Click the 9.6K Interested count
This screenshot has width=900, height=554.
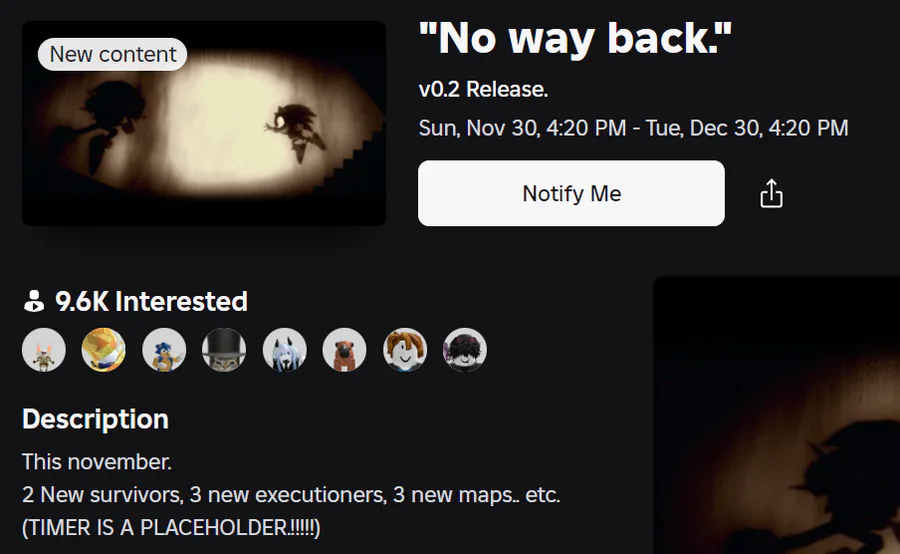pos(152,301)
